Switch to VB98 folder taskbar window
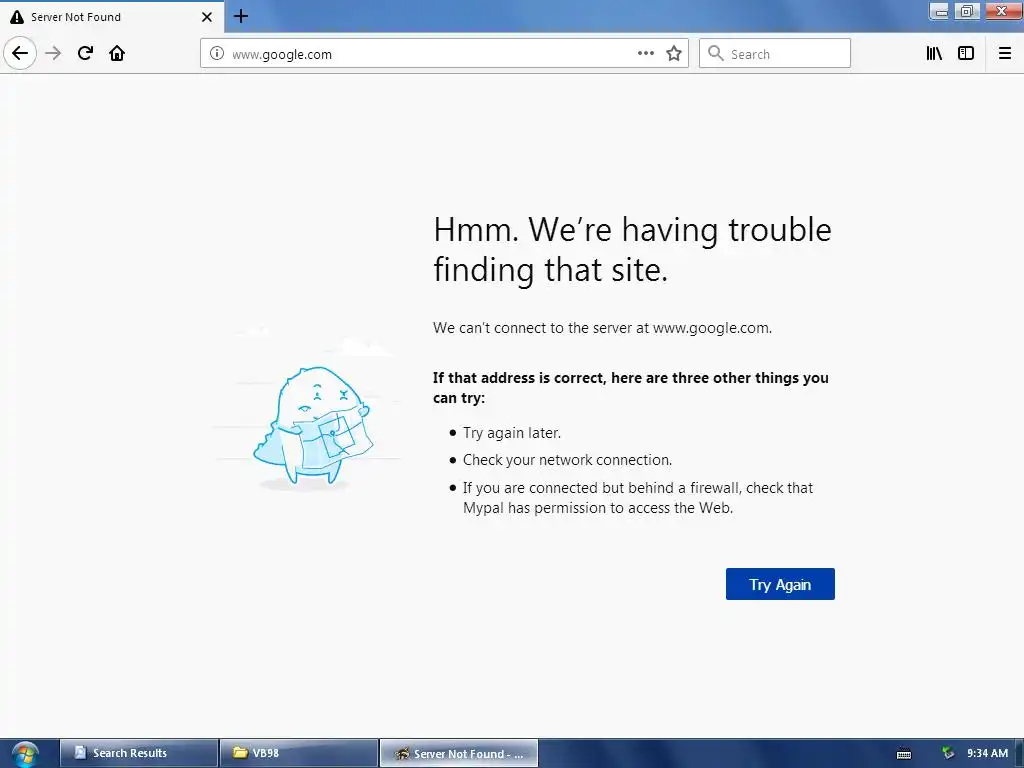 [299, 753]
